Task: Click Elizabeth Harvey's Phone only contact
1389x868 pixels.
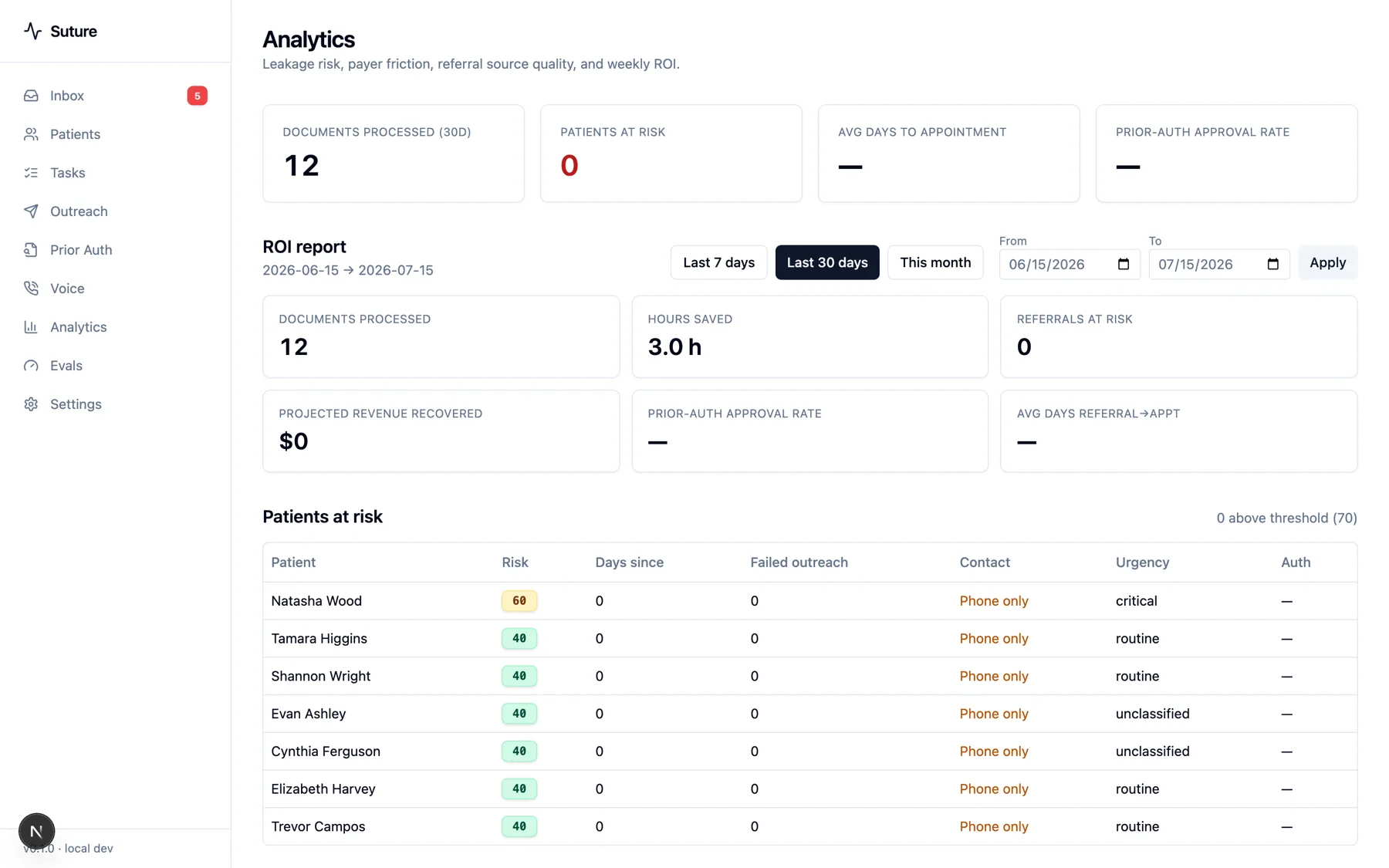Action: pyautogui.click(x=994, y=789)
